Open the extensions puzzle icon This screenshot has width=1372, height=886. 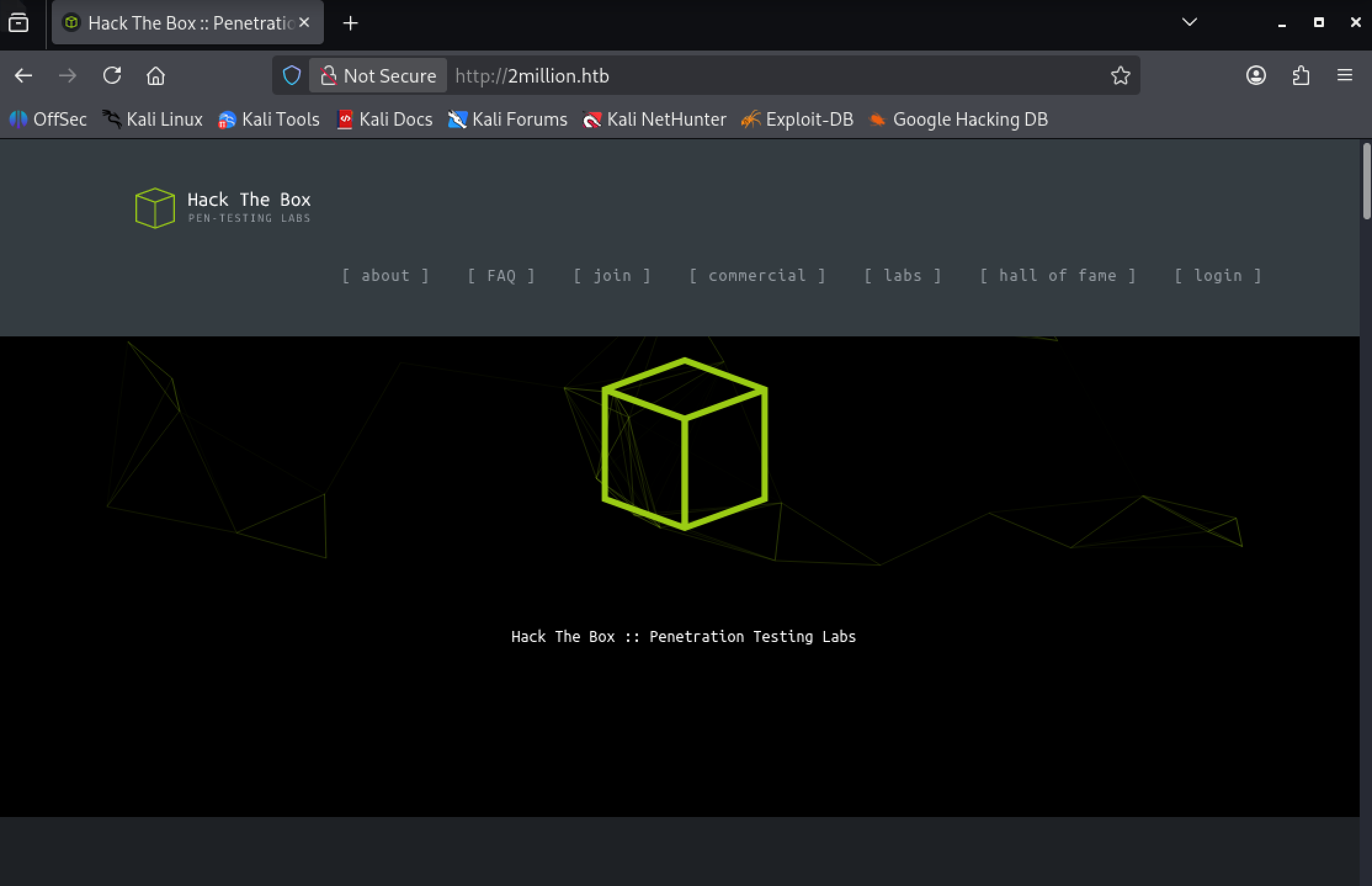point(1301,76)
